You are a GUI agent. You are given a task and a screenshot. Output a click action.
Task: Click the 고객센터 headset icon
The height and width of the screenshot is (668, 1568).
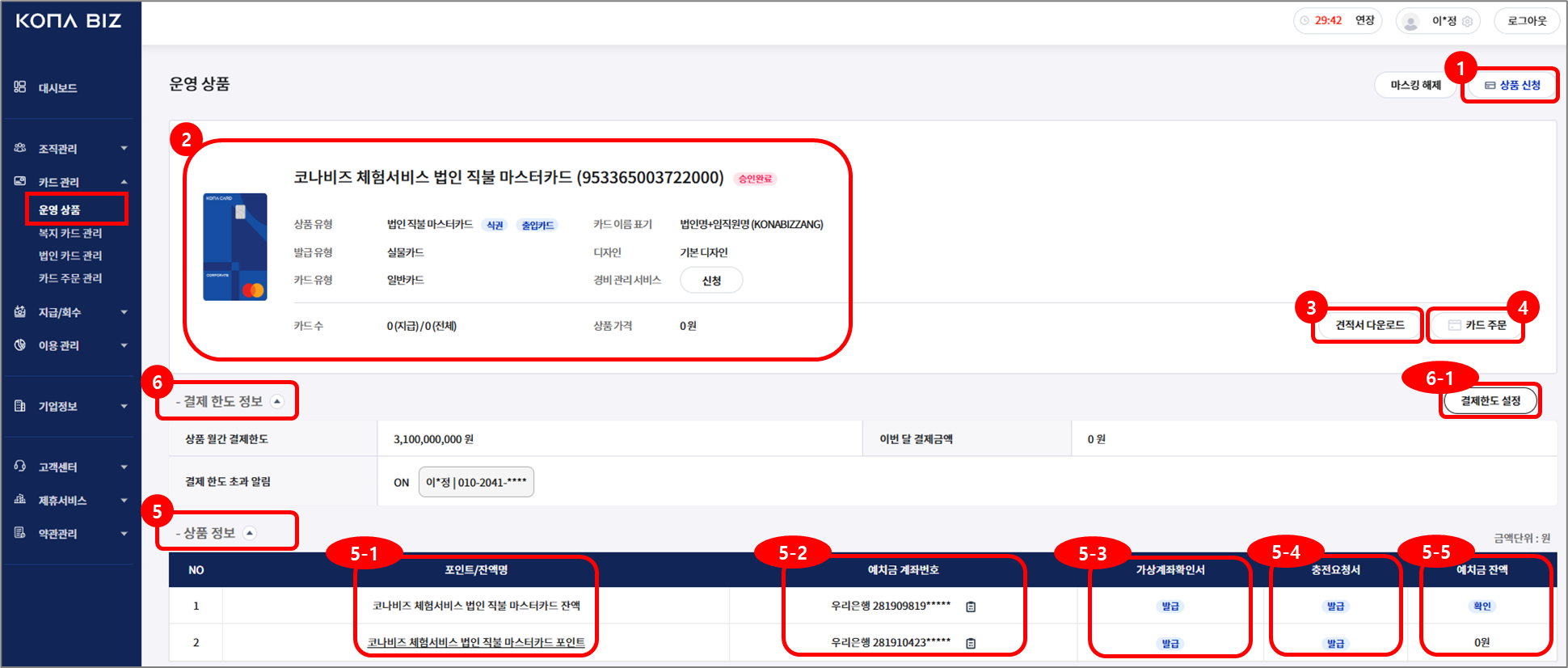point(20,466)
